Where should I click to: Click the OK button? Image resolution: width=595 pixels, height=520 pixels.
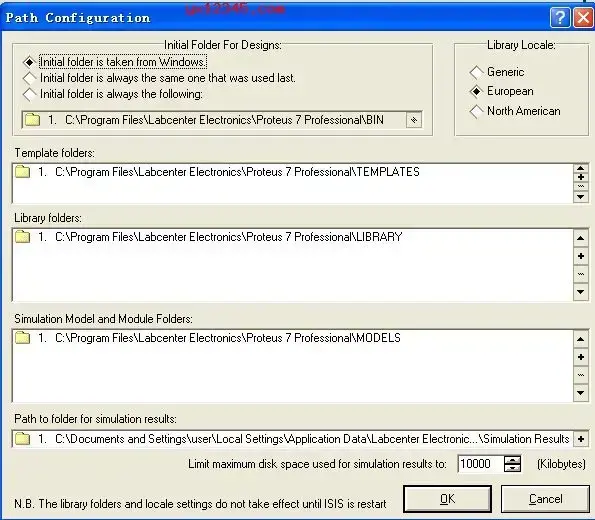[447, 499]
